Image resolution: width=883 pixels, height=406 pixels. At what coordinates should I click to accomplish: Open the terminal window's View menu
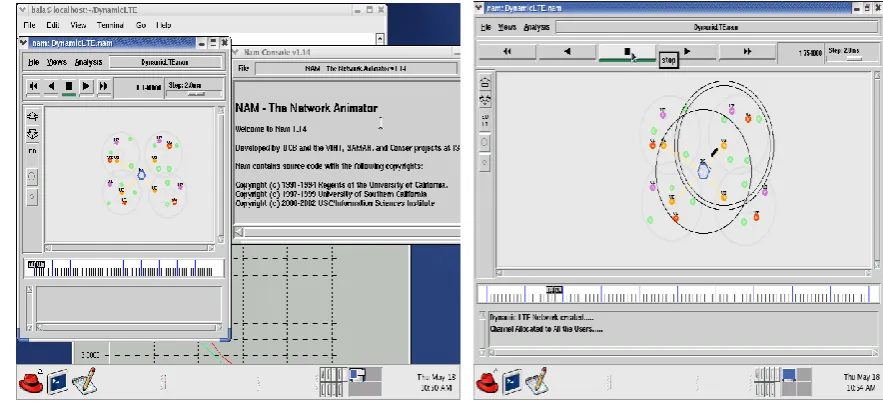(x=78, y=25)
